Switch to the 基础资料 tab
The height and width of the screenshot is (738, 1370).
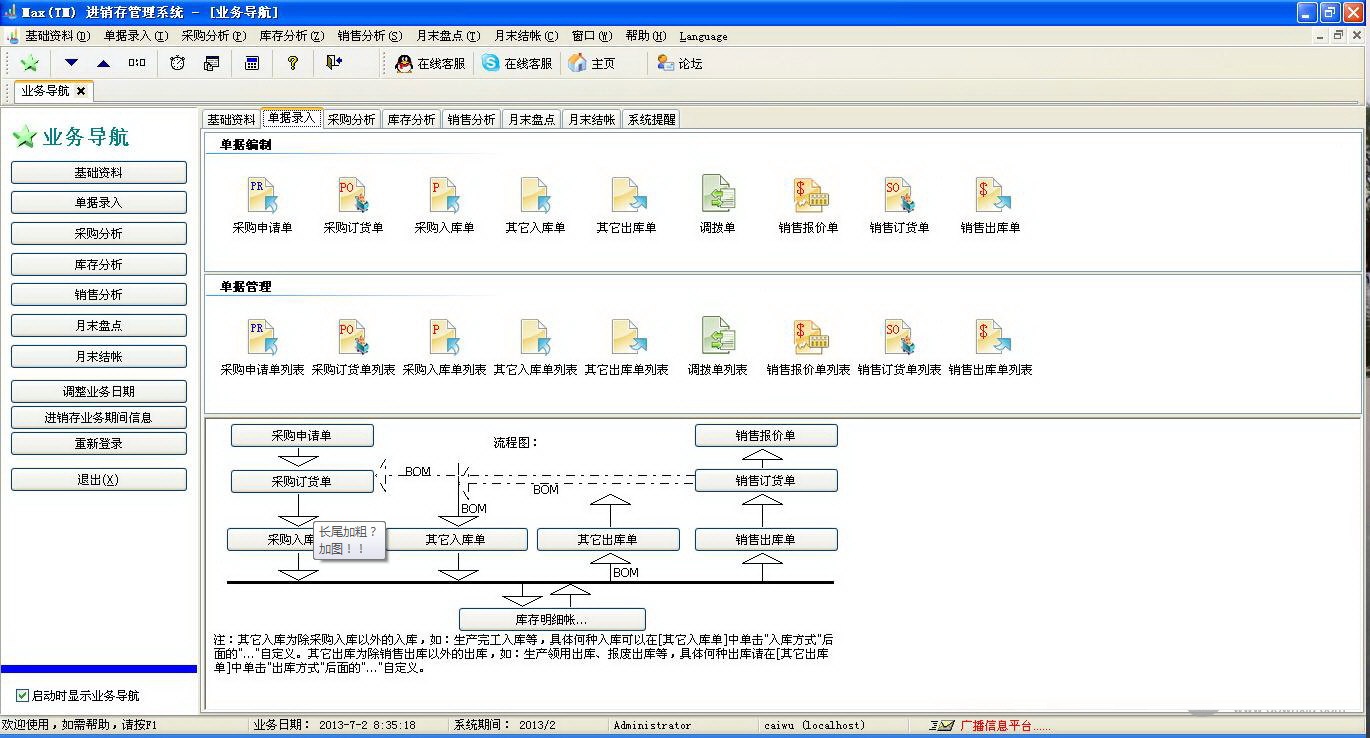tap(231, 119)
